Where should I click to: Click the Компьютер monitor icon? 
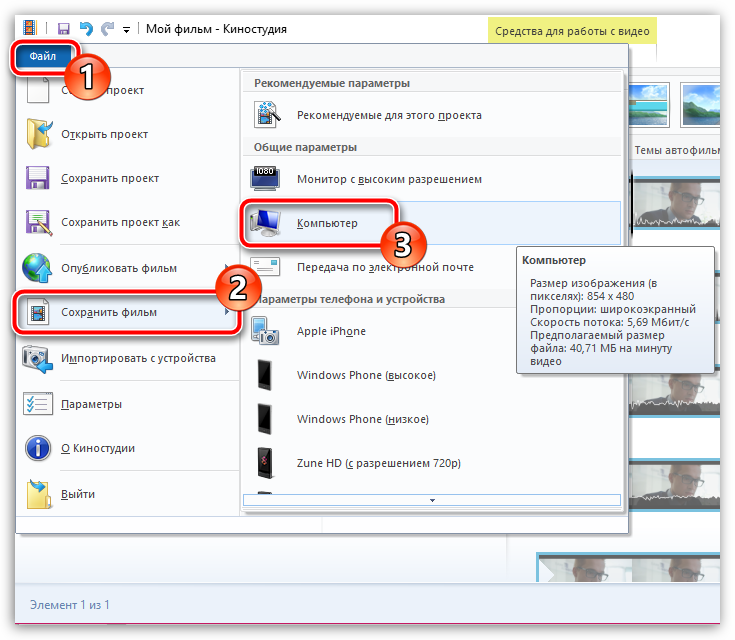pos(265,223)
